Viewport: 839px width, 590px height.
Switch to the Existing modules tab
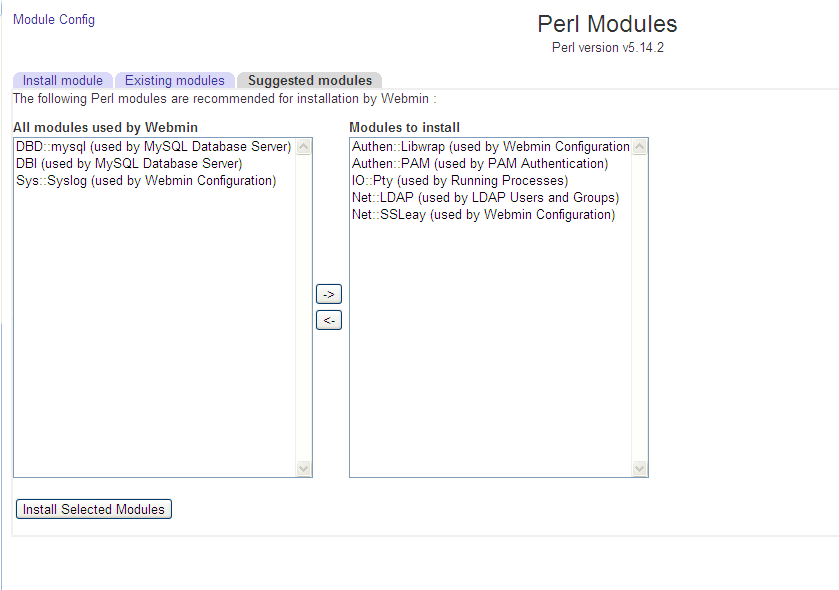click(175, 80)
